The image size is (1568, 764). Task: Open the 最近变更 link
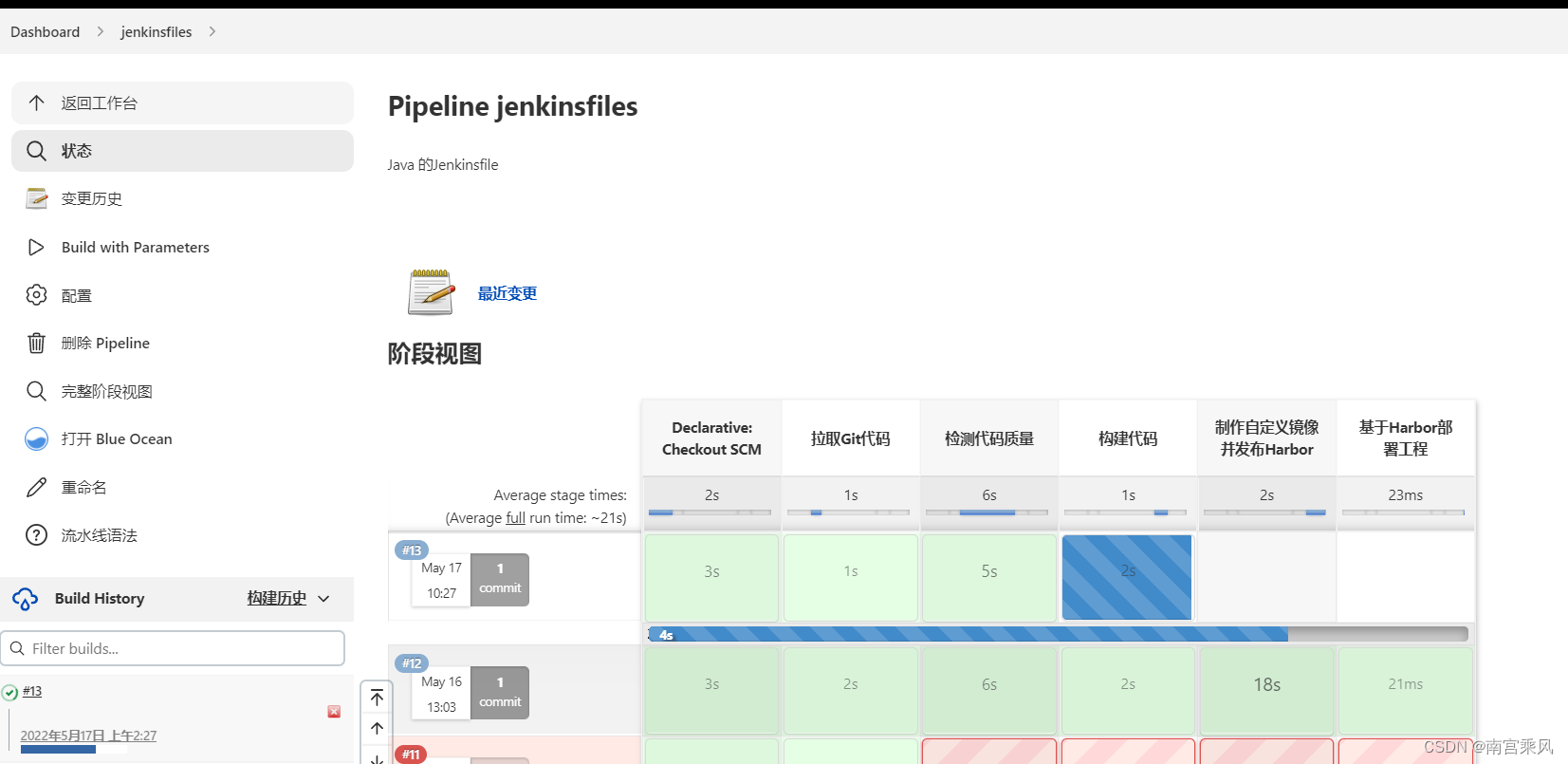click(507, 293)
